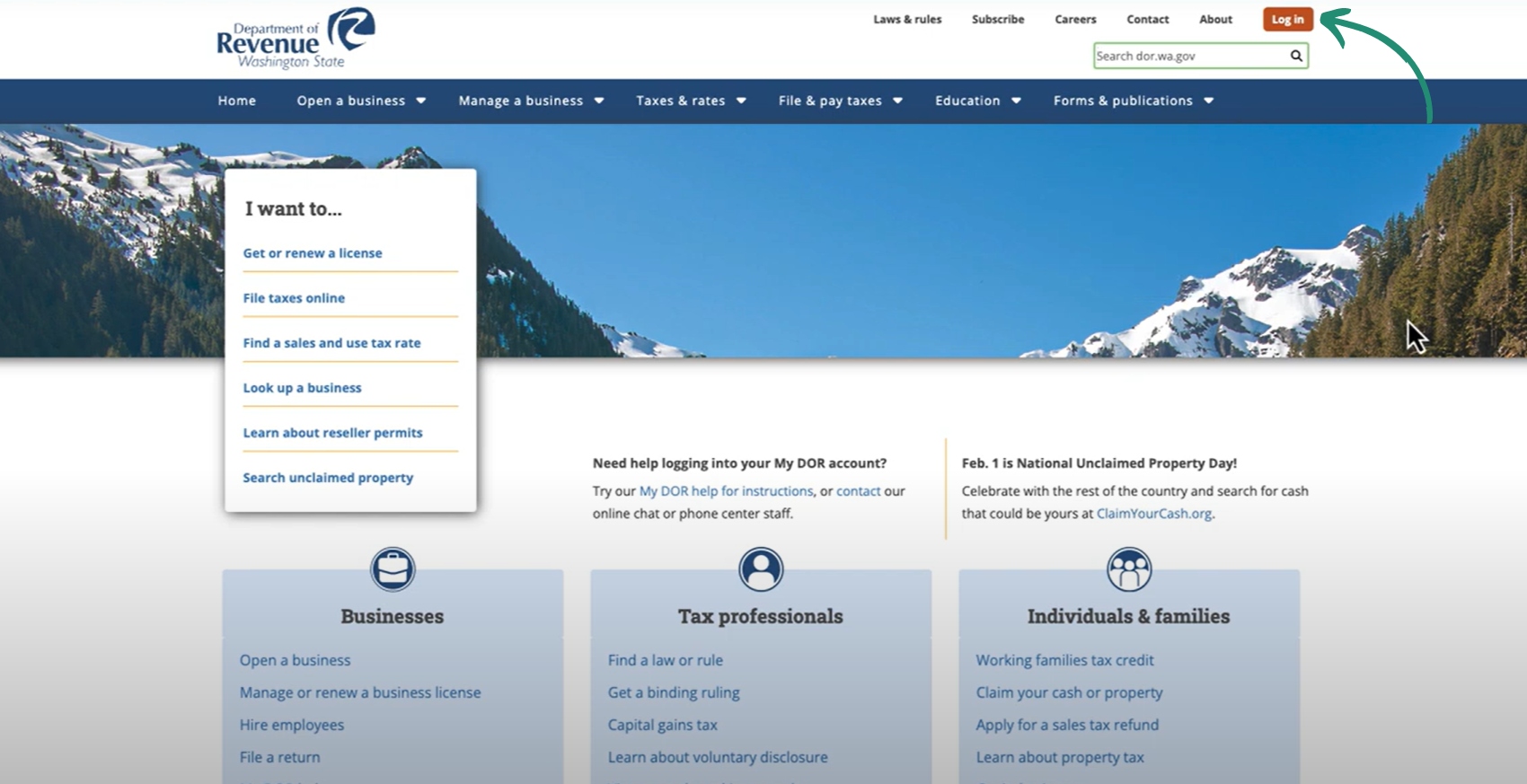Click the Tax professionals person icon
Screen dimensions: 1527x784
pyautogui.click(x=761, y=569)
